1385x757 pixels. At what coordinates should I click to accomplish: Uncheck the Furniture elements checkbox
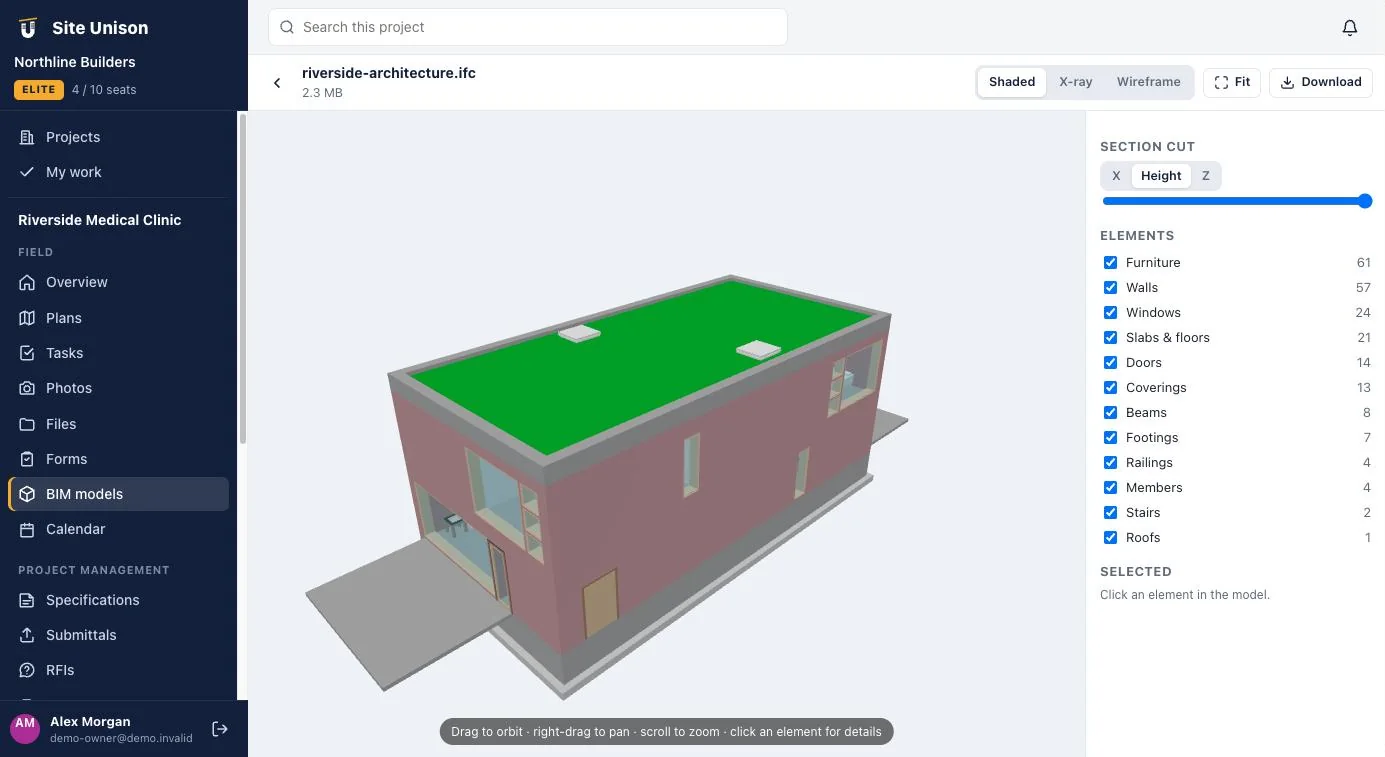(1110, 262)
